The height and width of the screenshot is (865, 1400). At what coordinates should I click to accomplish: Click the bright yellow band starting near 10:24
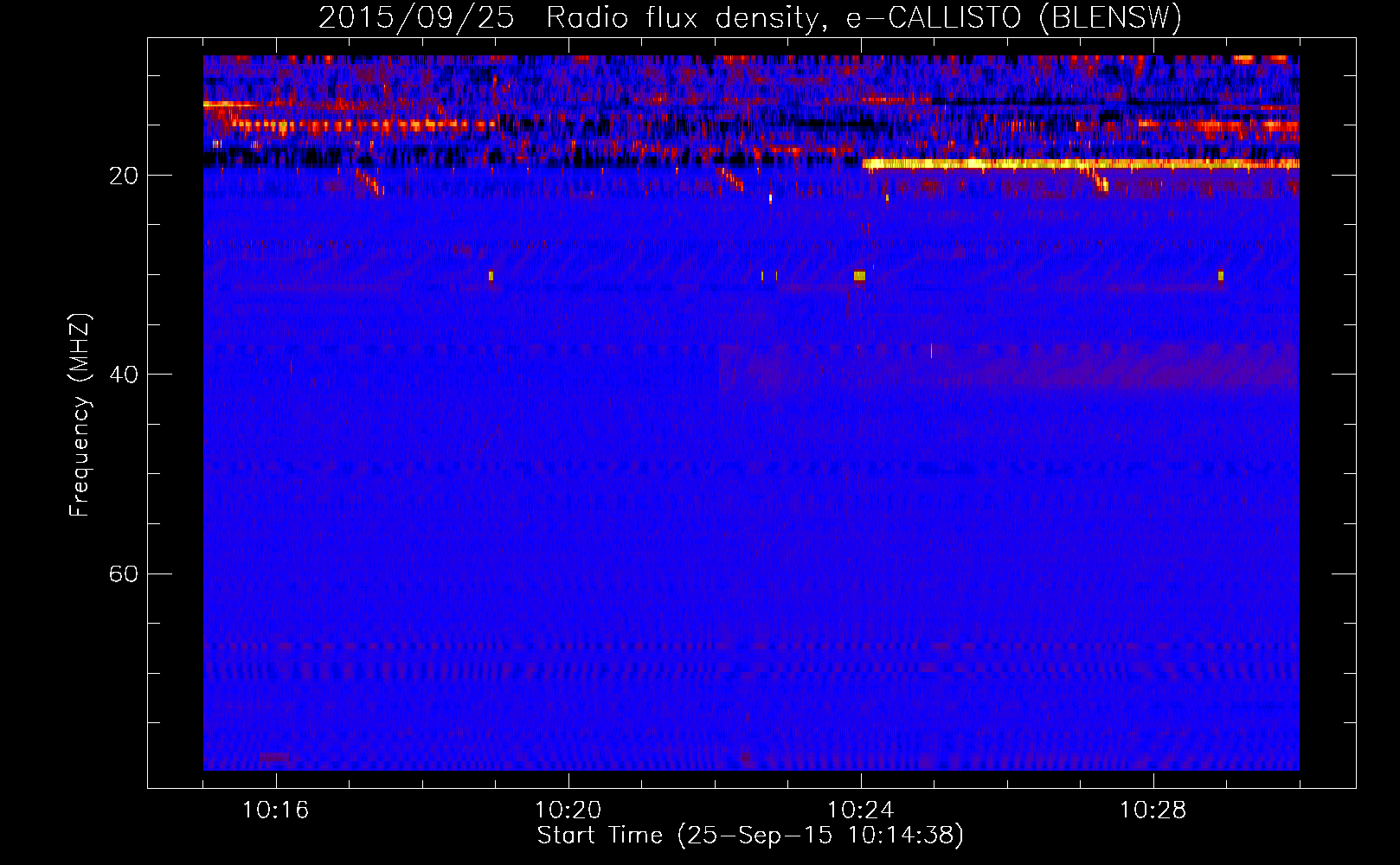1081,163
